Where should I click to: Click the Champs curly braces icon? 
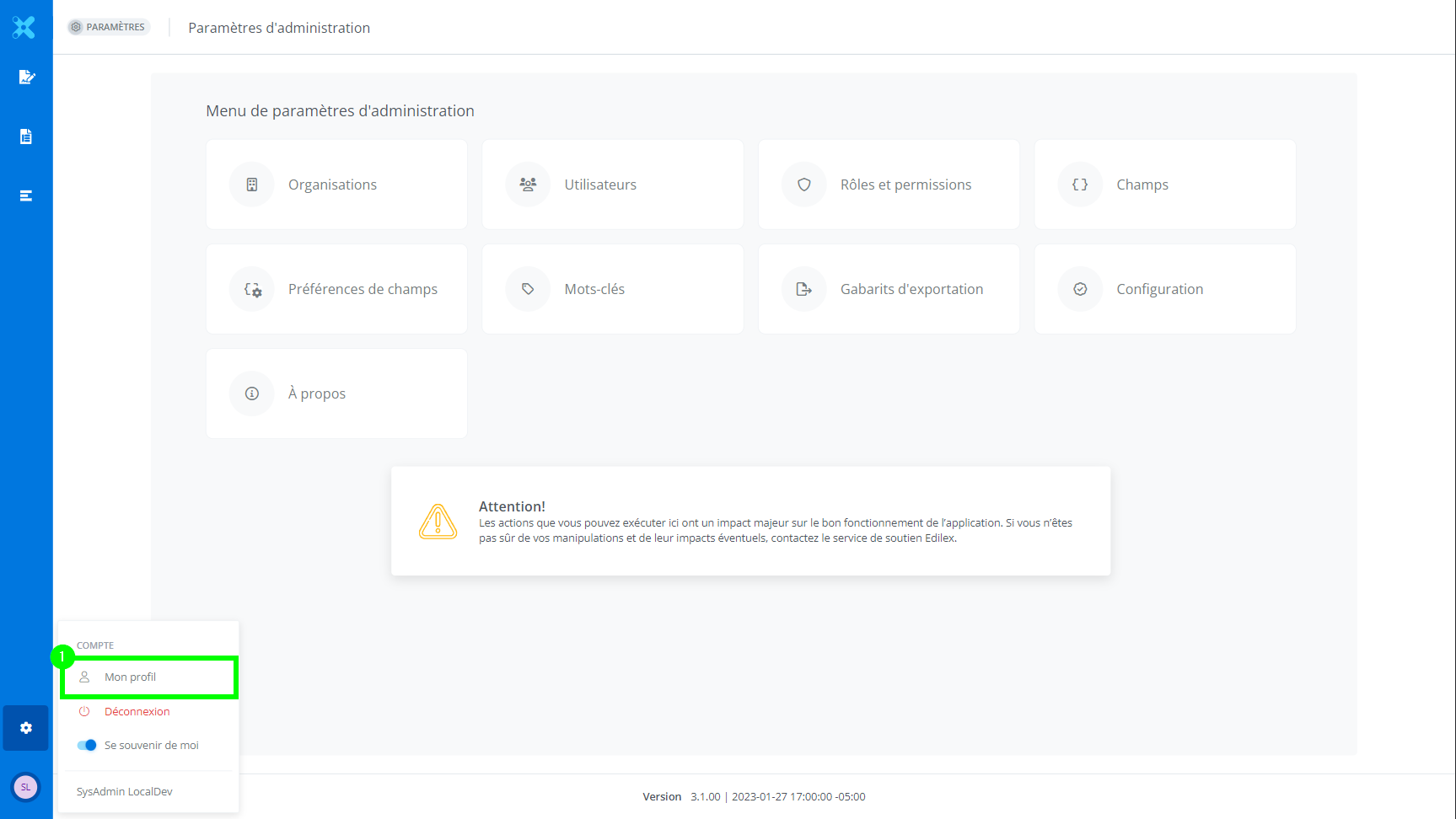tap(1080, 185)
